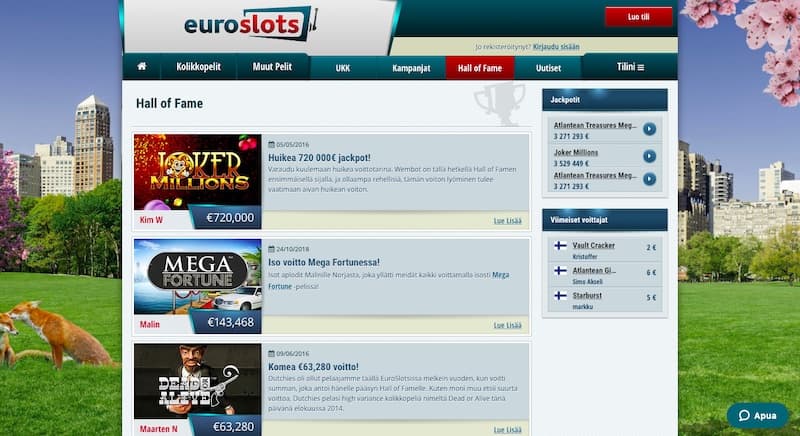Click the Dead or Alive game thumbnail
The image size is (800, 436).
click(x=197, y=381)
